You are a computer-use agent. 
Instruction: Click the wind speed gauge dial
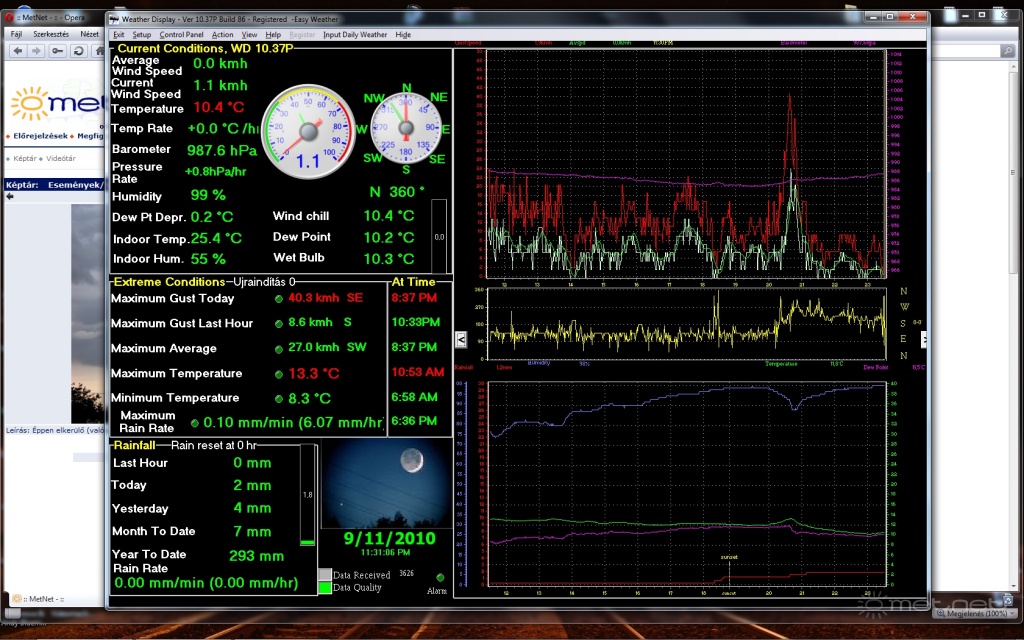coord(308,132)
